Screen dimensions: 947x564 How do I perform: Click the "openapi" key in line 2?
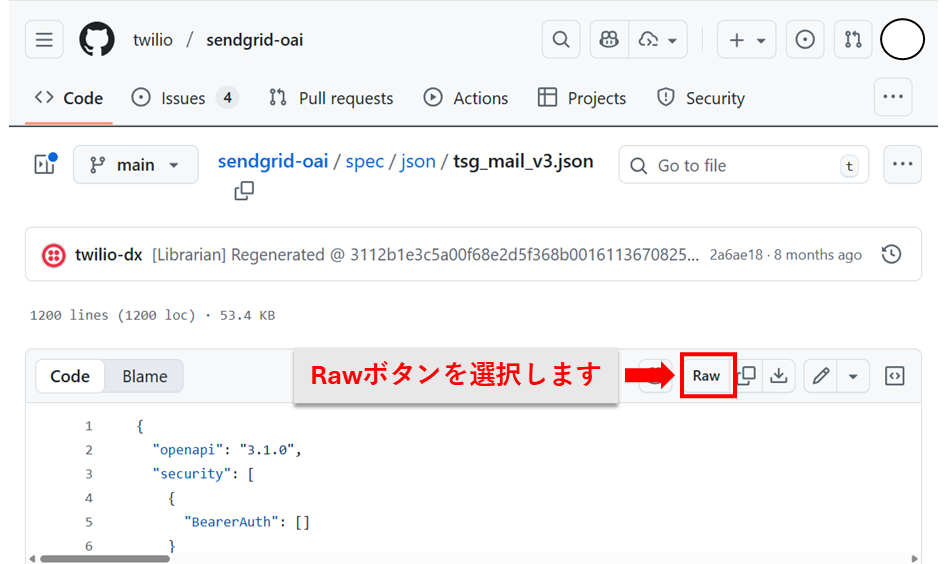pos(188,450)
